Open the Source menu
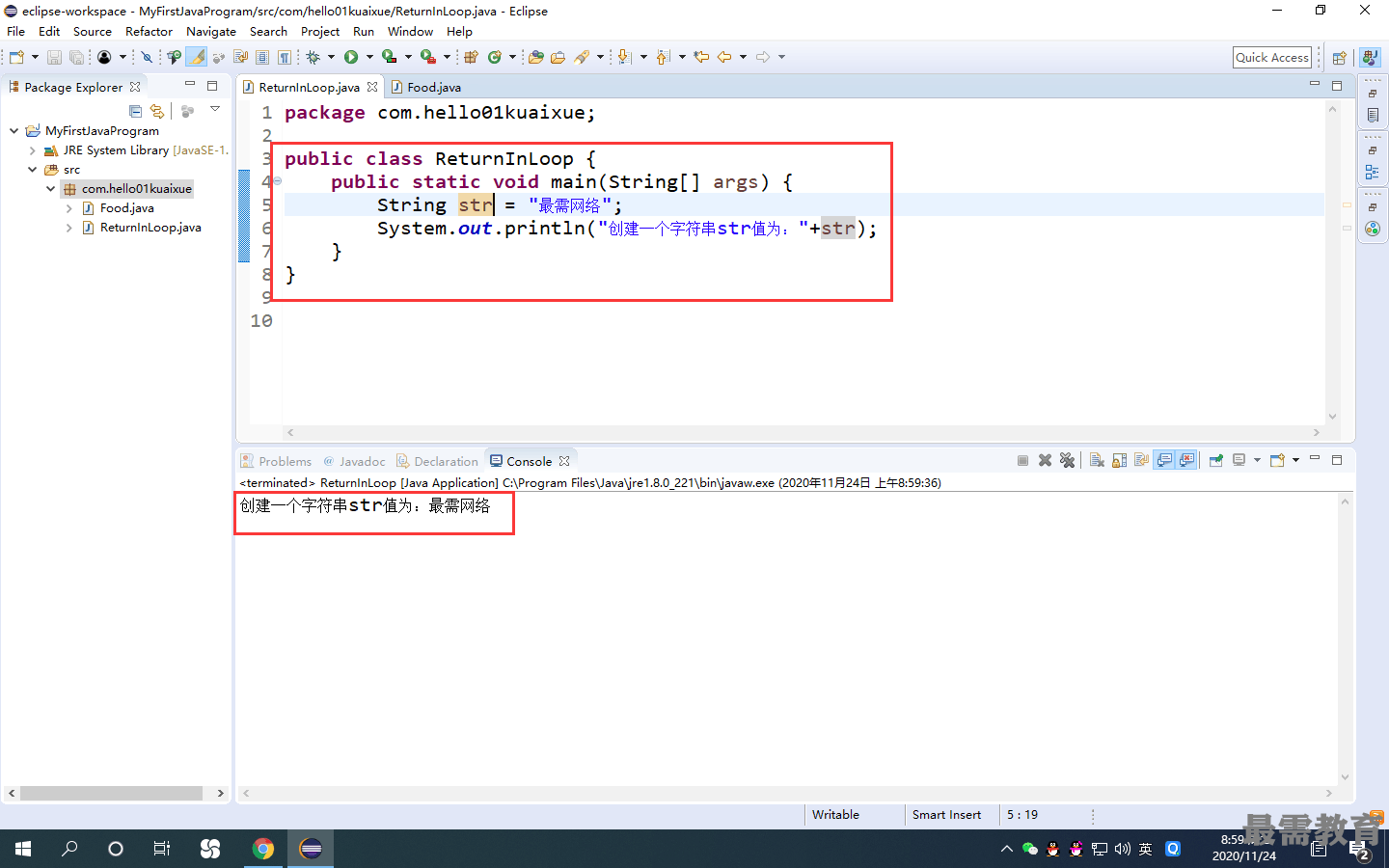The width and height of the screenshot is (1389, 868). coord(93,31)
